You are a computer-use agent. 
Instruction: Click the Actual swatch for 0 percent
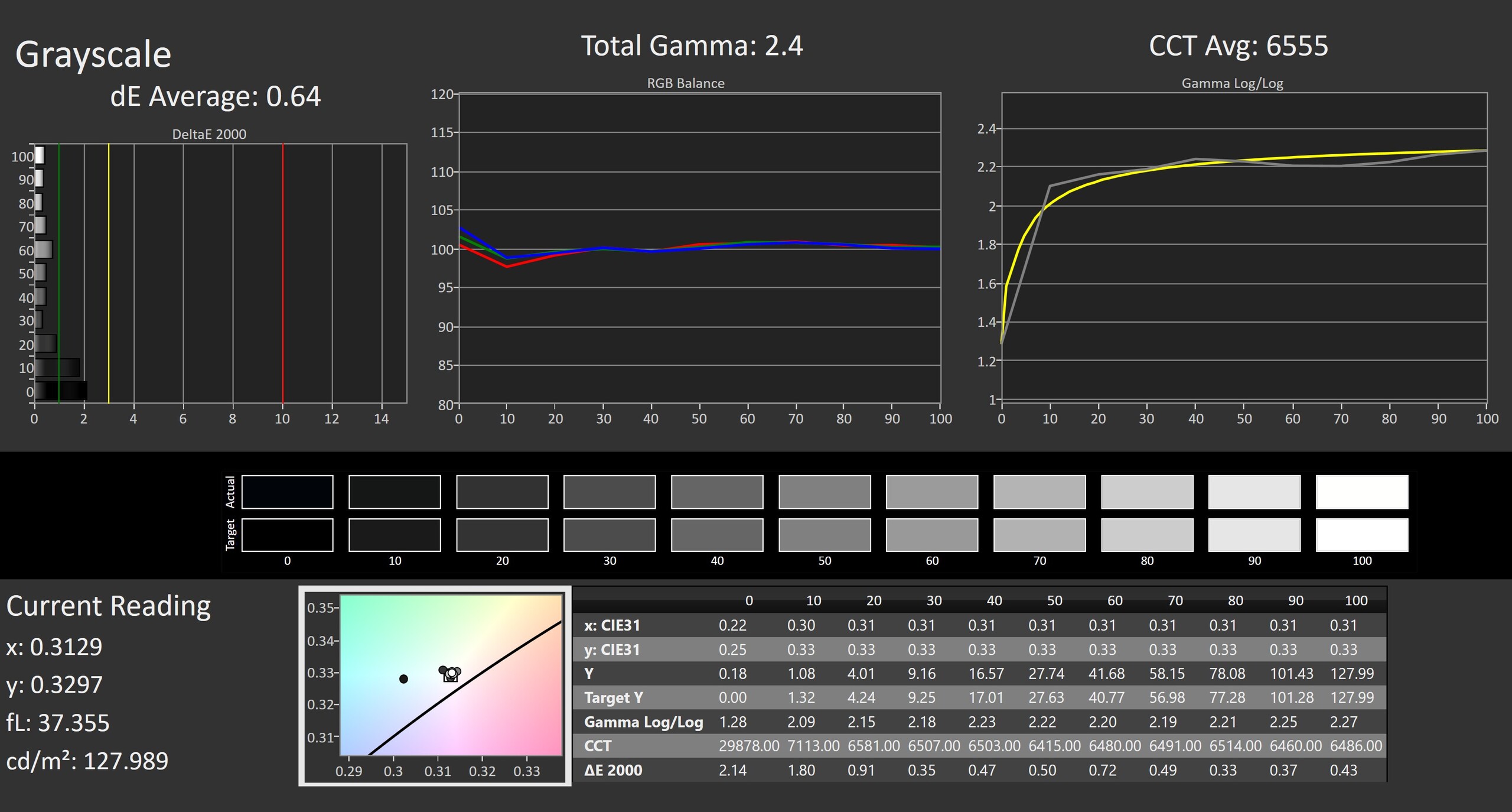click(x=287, y=492)
